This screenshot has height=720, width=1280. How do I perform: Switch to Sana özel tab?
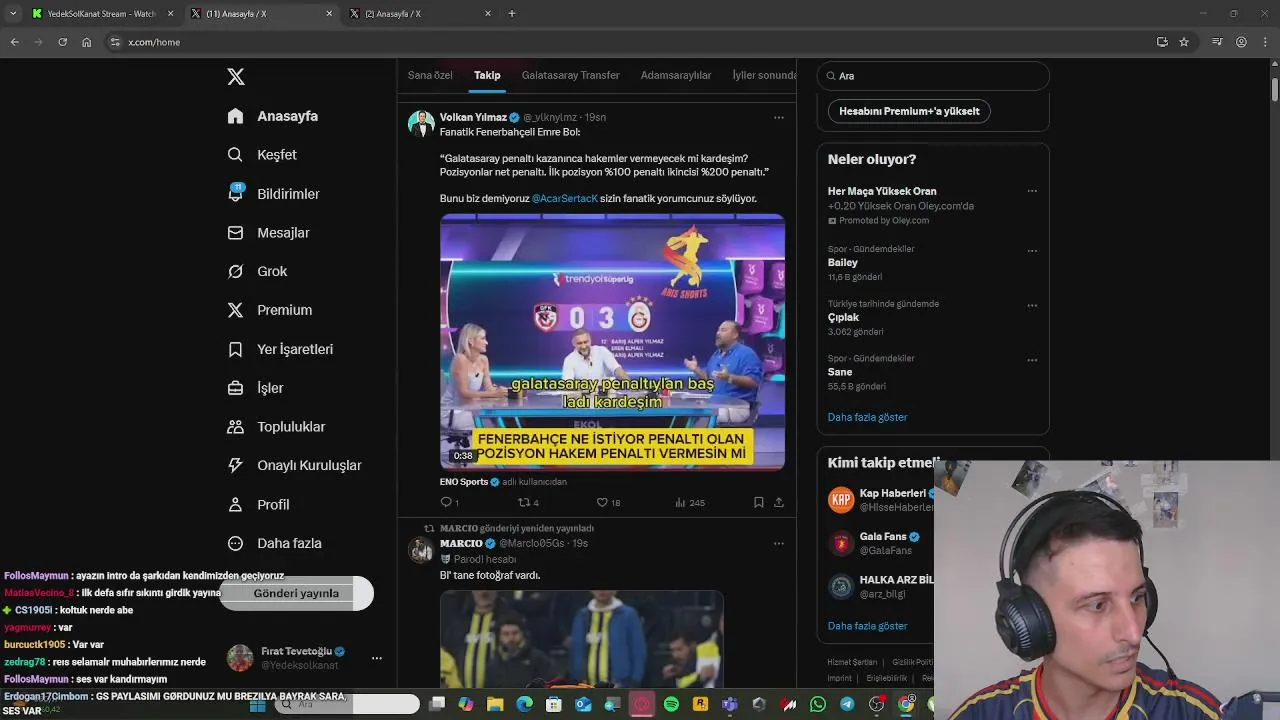click(430, 75)
